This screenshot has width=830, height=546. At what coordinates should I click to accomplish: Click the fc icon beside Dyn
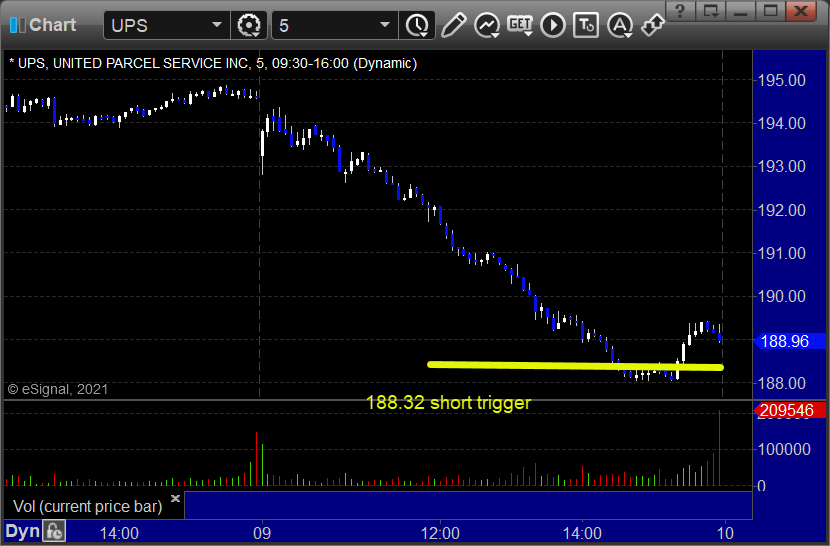54,531
